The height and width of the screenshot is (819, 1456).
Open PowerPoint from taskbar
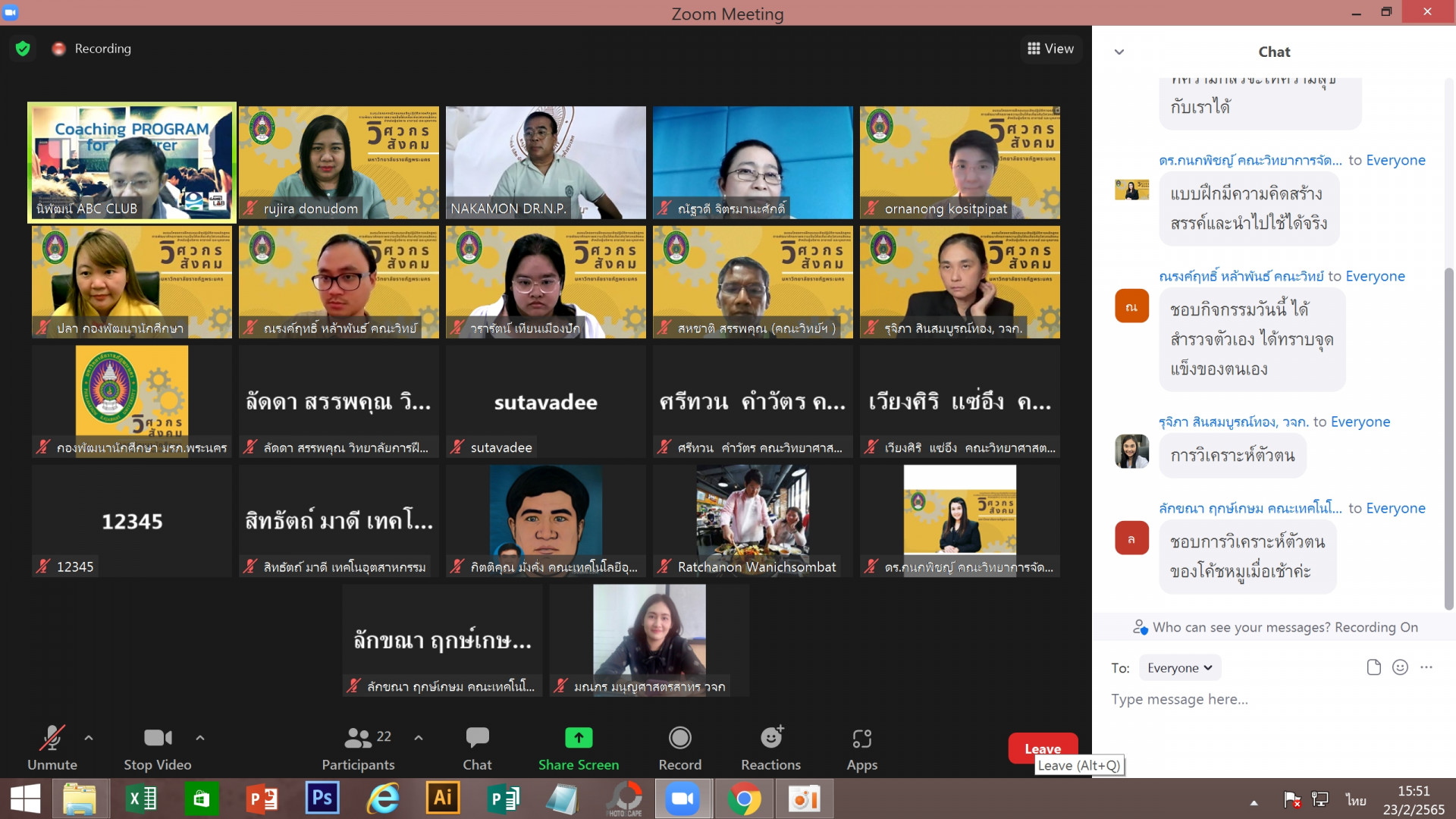tap(262, 799)
